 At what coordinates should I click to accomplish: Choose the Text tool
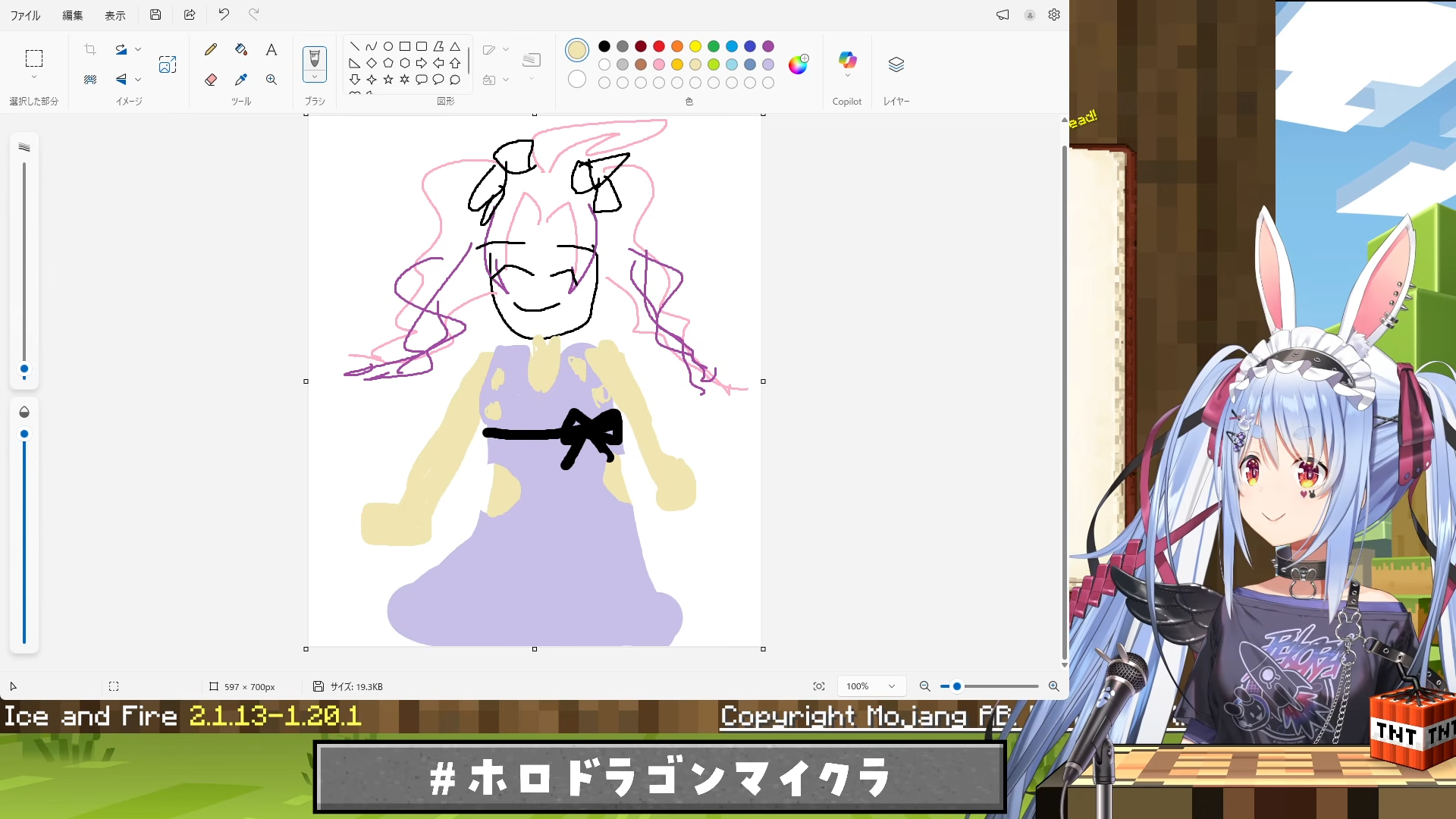pyautogui.click(x=271, y=50)
